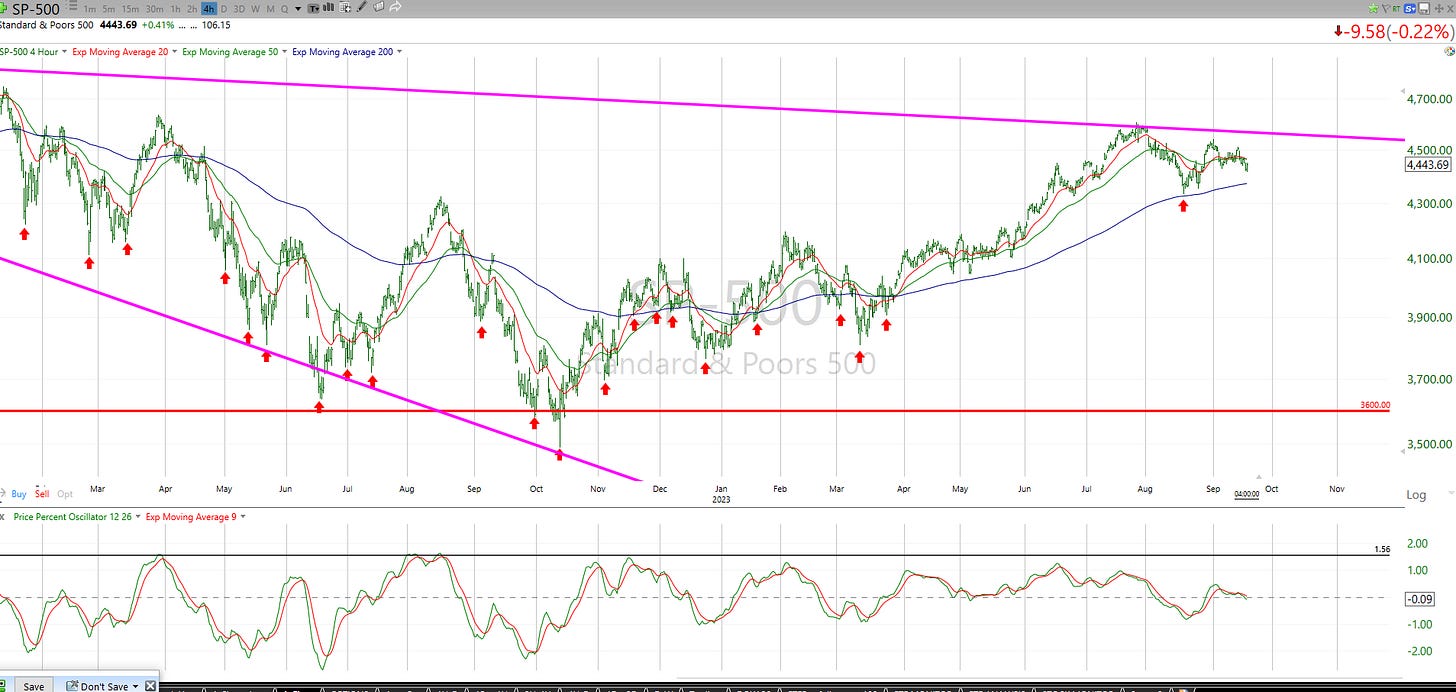Open Exp Moving Average 9 dropdown
Viewport: 1456px width, 692px height.
(x=243, y=516)
